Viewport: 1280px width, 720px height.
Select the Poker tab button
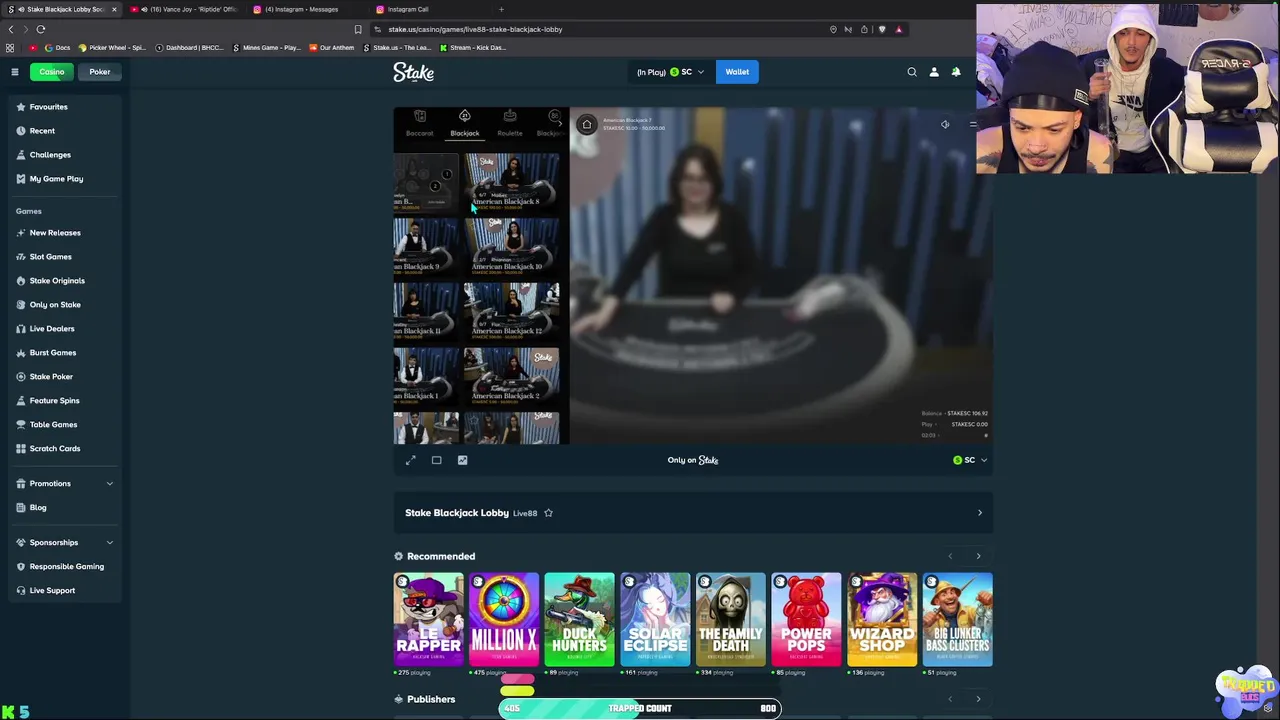pyautogui.click(x=100, y=72)
